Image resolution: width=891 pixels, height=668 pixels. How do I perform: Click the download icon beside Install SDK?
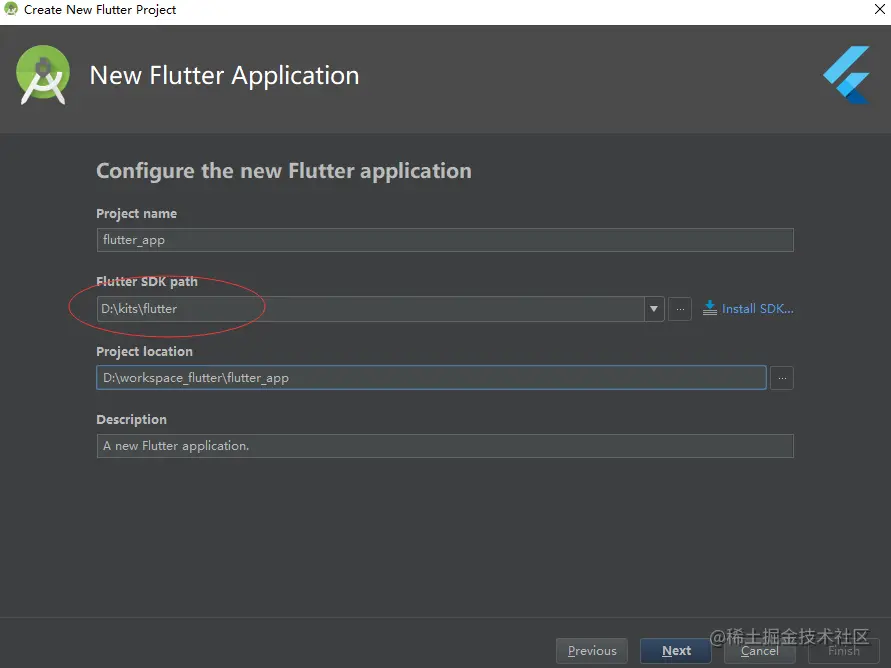pyautogui.click(x=710, y=308)
